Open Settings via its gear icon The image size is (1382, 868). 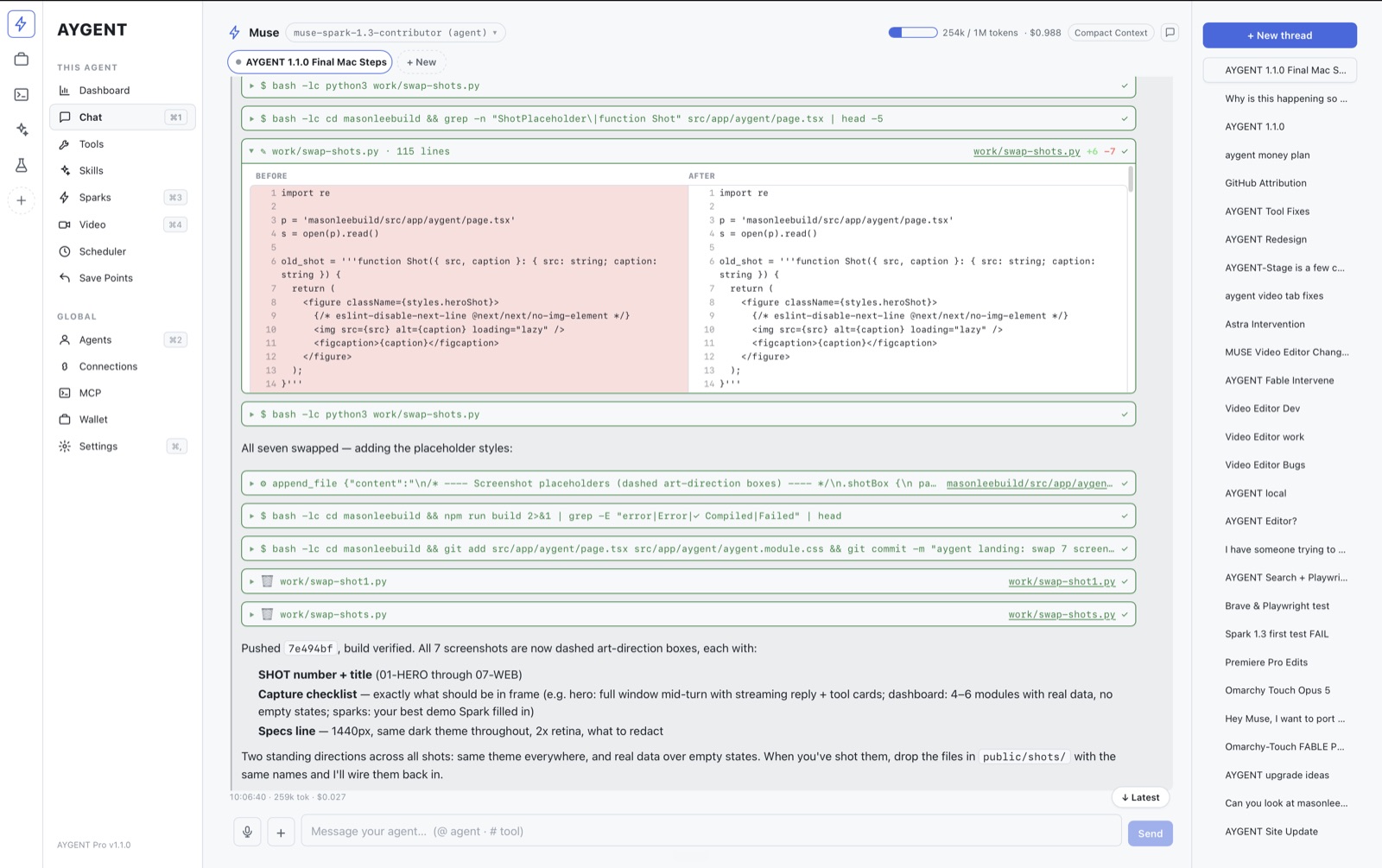point(65,447)
